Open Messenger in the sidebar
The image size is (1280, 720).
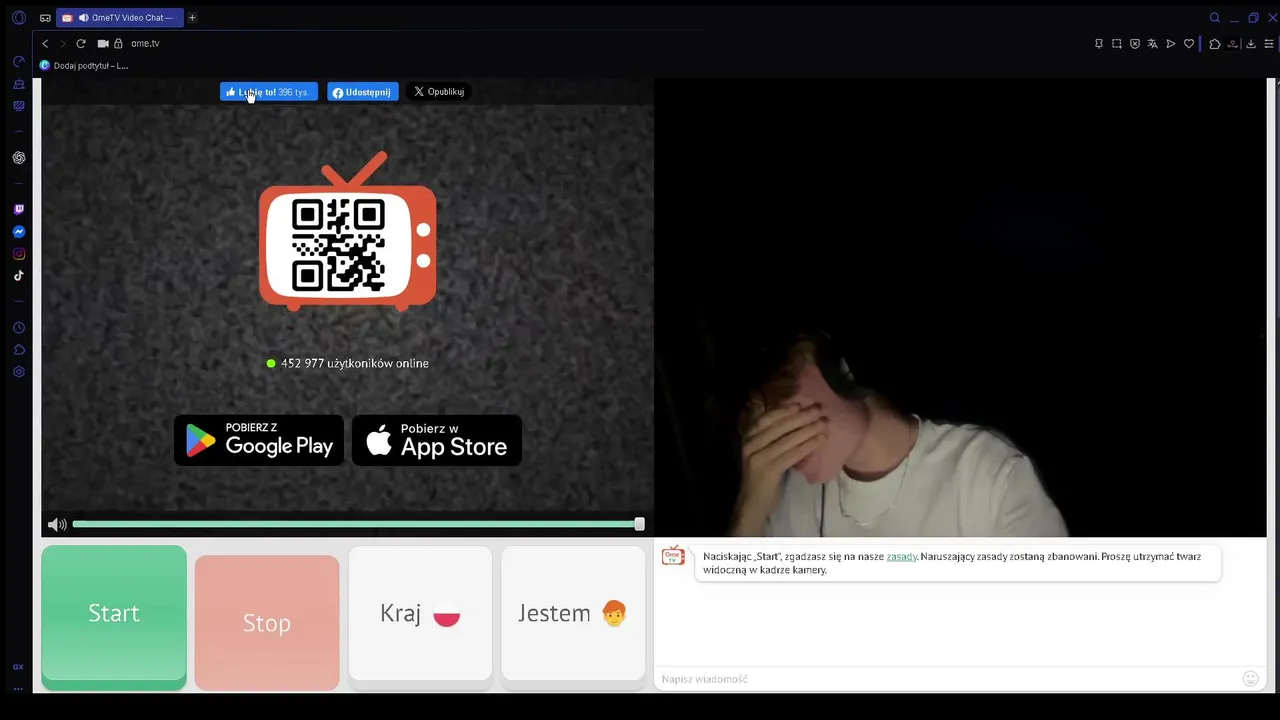tap(19, 232)
